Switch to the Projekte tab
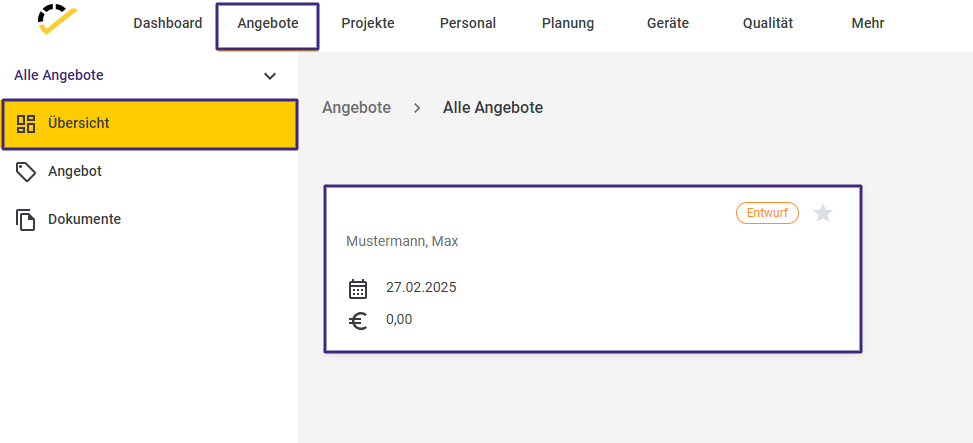This screenshot has height=443, width=973. [367, 23]
